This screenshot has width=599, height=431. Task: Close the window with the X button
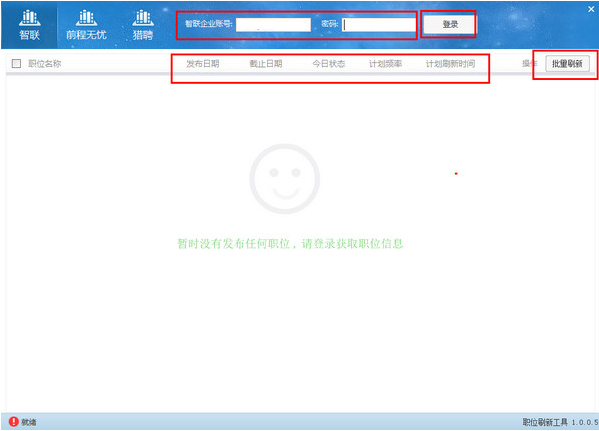(591, 9)
